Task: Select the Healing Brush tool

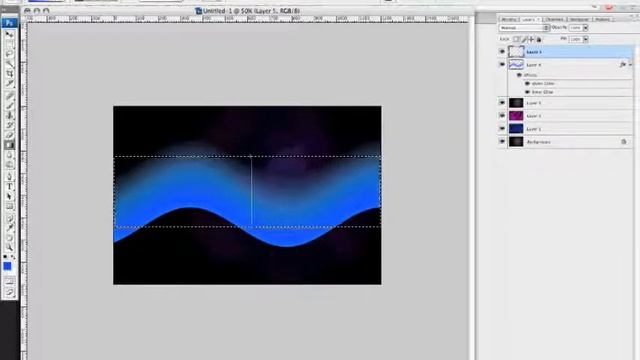Action: tap(9, 96)
